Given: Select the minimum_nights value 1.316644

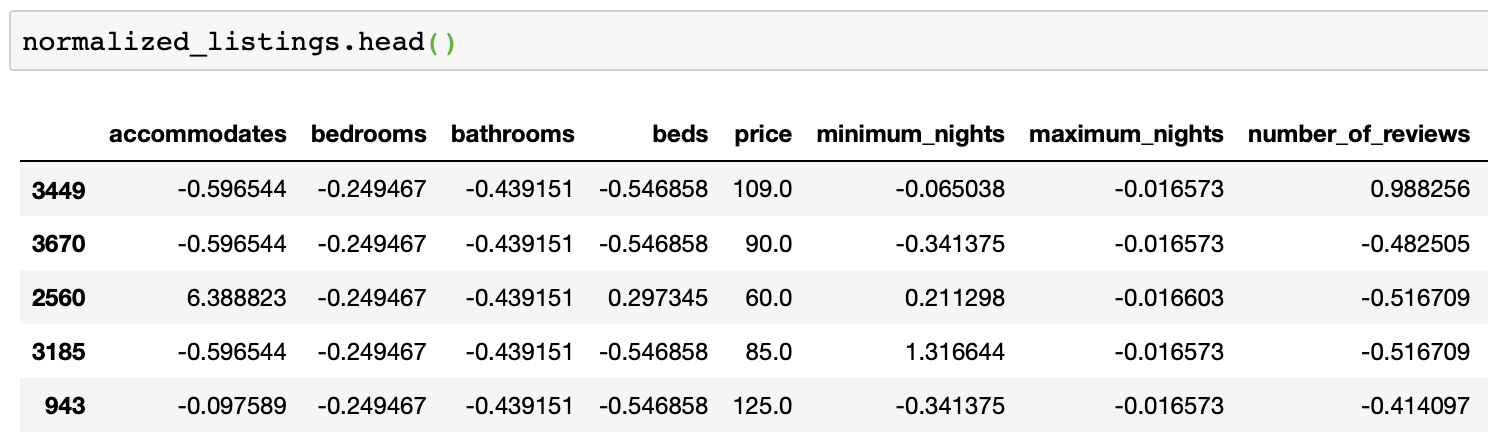Looking at the screenshot, I should pos(960,352).
